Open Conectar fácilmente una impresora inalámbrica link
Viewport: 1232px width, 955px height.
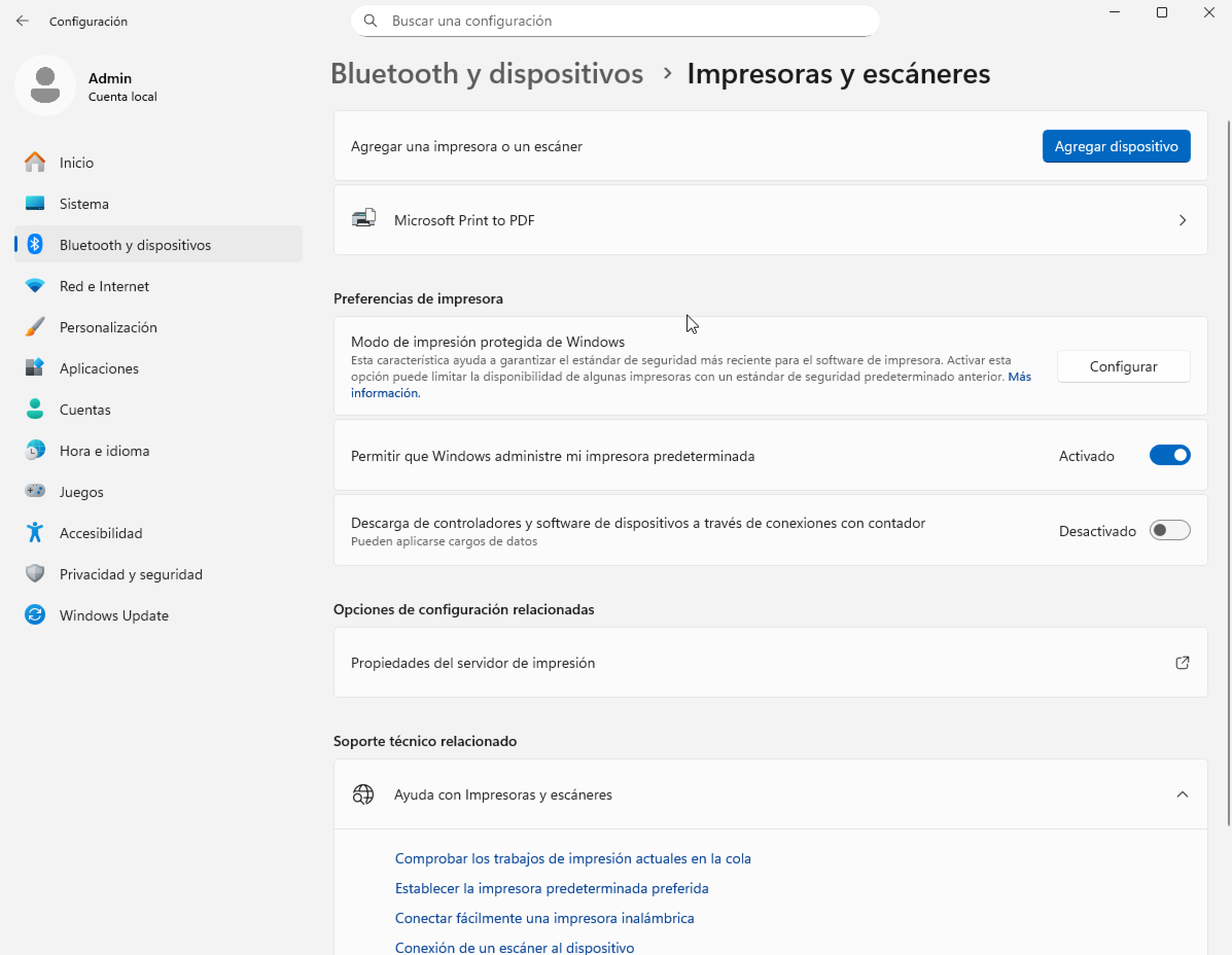pos(544,918)
